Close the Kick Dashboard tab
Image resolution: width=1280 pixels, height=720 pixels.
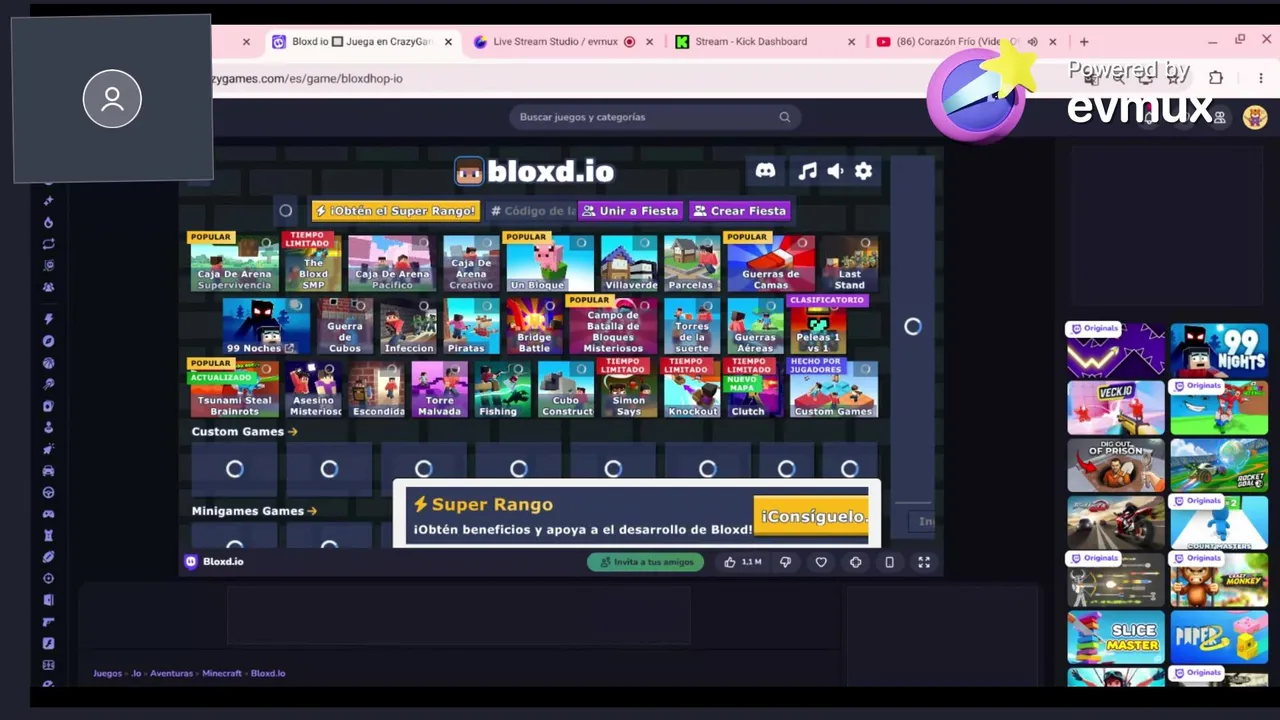[x=851, y=42]
